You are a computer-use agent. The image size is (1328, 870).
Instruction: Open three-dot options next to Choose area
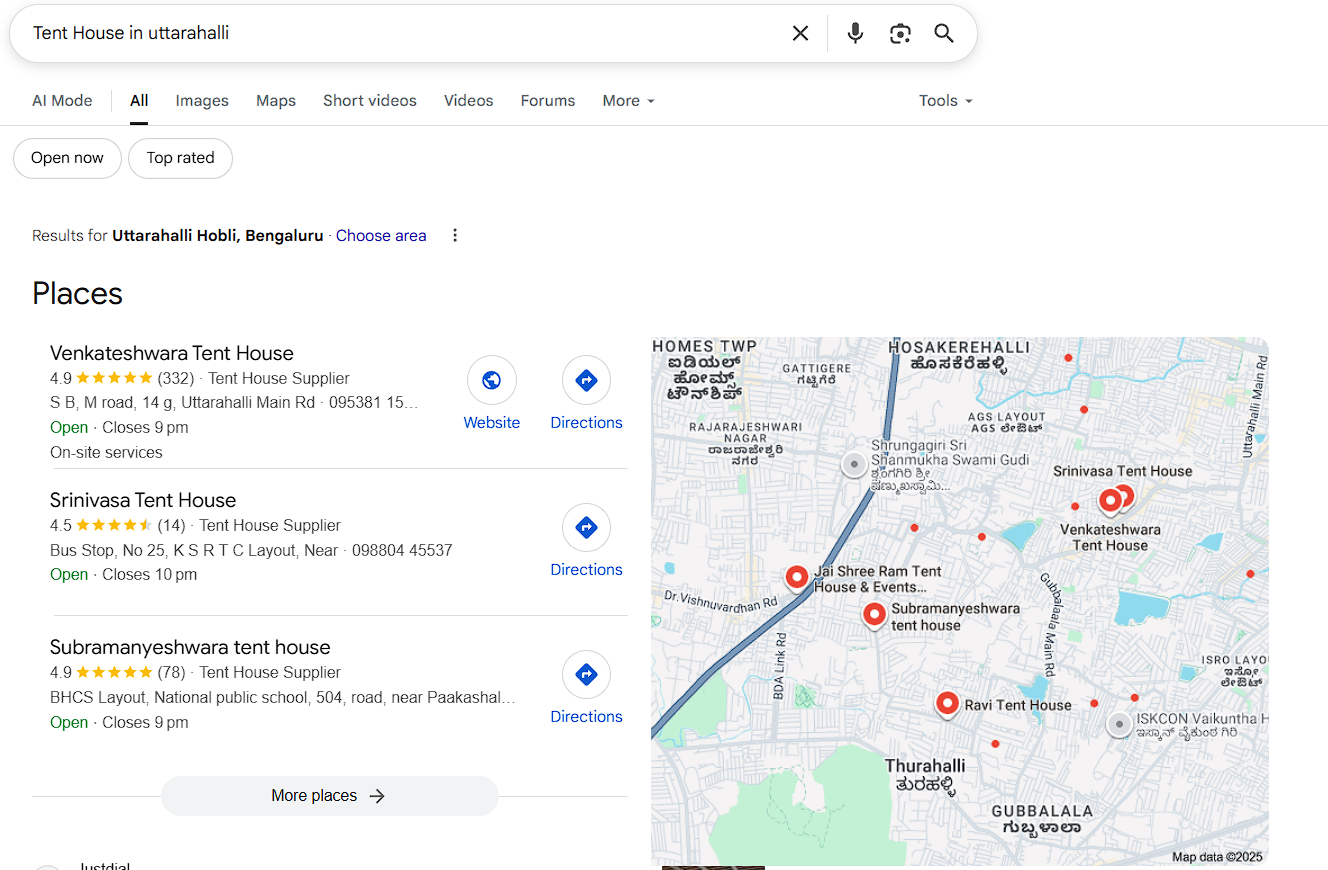pos(455,236)
